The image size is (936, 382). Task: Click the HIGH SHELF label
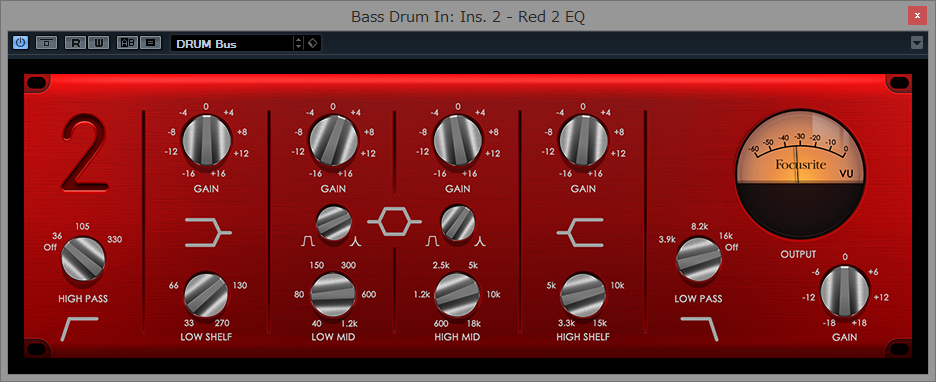tap(583, 337)
